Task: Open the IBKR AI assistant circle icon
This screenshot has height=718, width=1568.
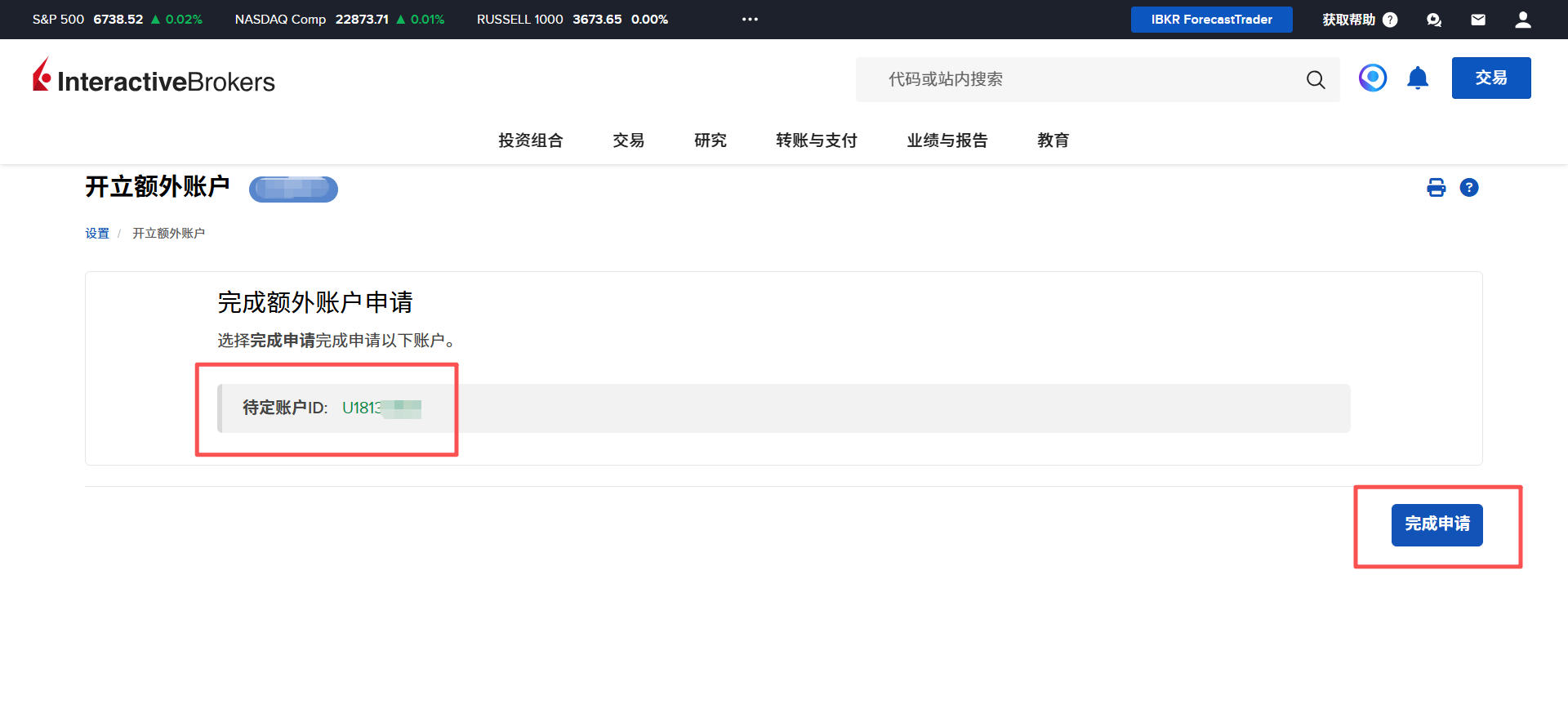Action: pos(1372,78)
